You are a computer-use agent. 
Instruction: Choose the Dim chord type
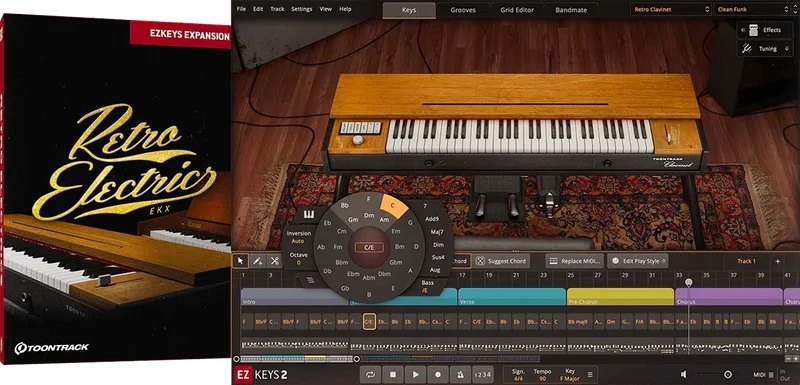point(438,245)
